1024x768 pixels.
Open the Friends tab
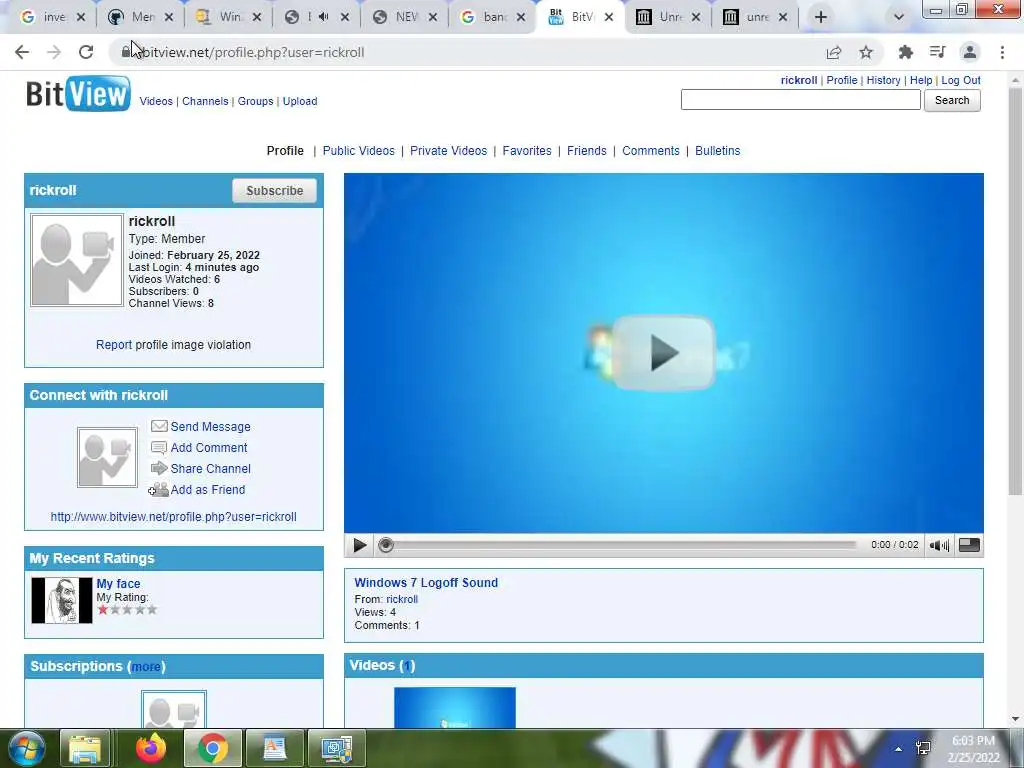586,151
